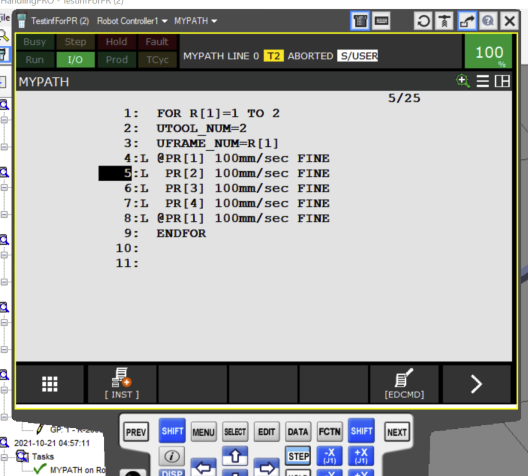
Task: Click the info (i) key
Action: point(172,456)
